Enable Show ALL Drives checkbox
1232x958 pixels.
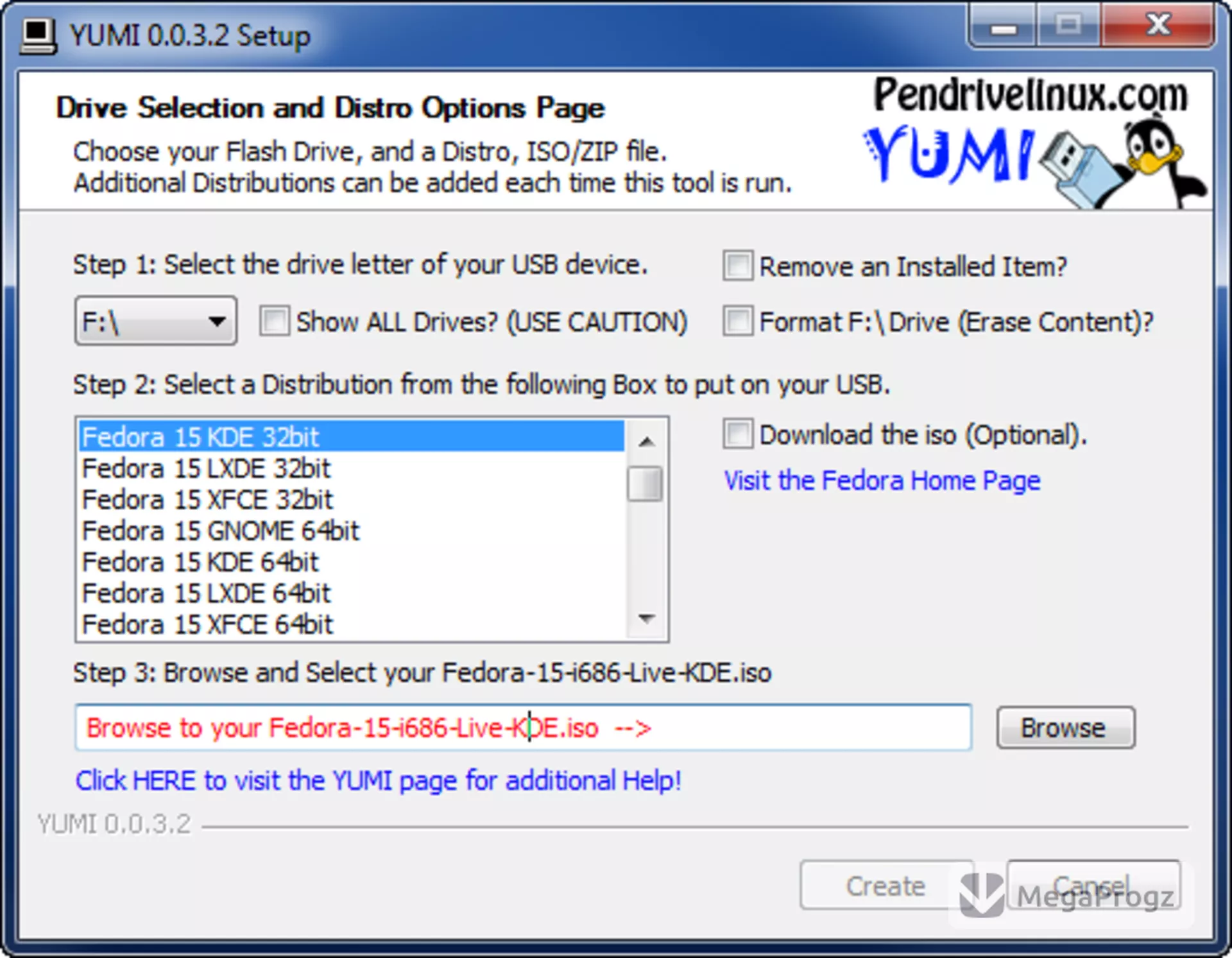(275, 321)
